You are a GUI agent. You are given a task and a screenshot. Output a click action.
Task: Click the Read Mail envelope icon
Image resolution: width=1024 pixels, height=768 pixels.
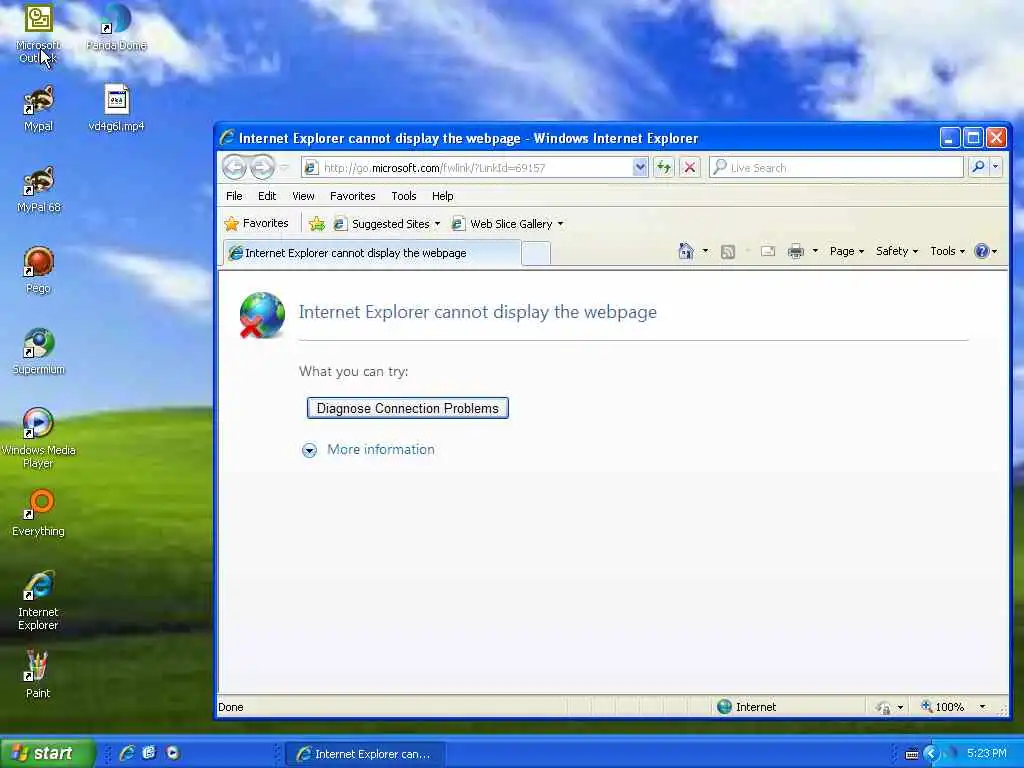point(768,251)
